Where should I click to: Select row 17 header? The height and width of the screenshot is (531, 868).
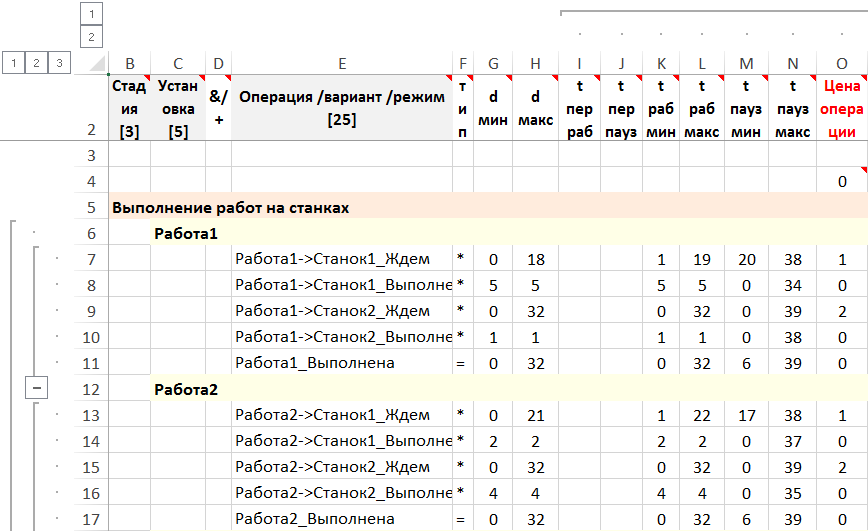(x=91, y=519)
